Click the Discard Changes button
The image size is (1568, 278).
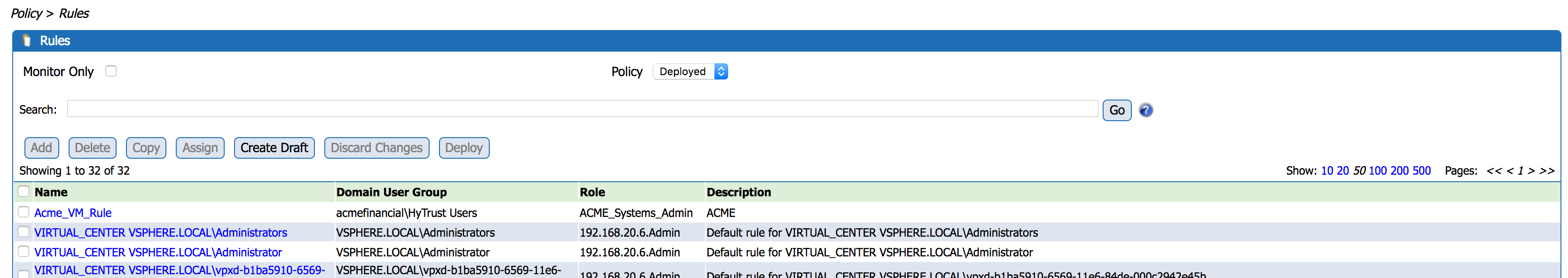(x=376, y=148)
